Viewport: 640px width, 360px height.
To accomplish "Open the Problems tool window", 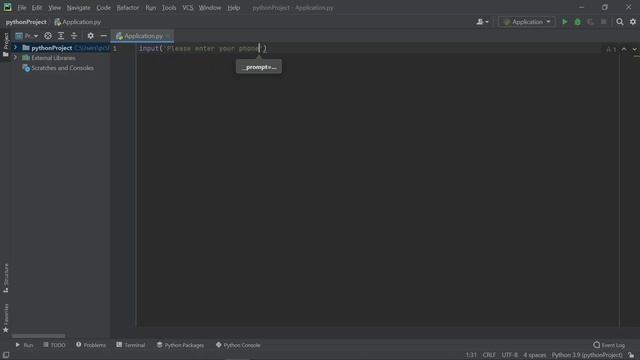I will tap(91, 345).
